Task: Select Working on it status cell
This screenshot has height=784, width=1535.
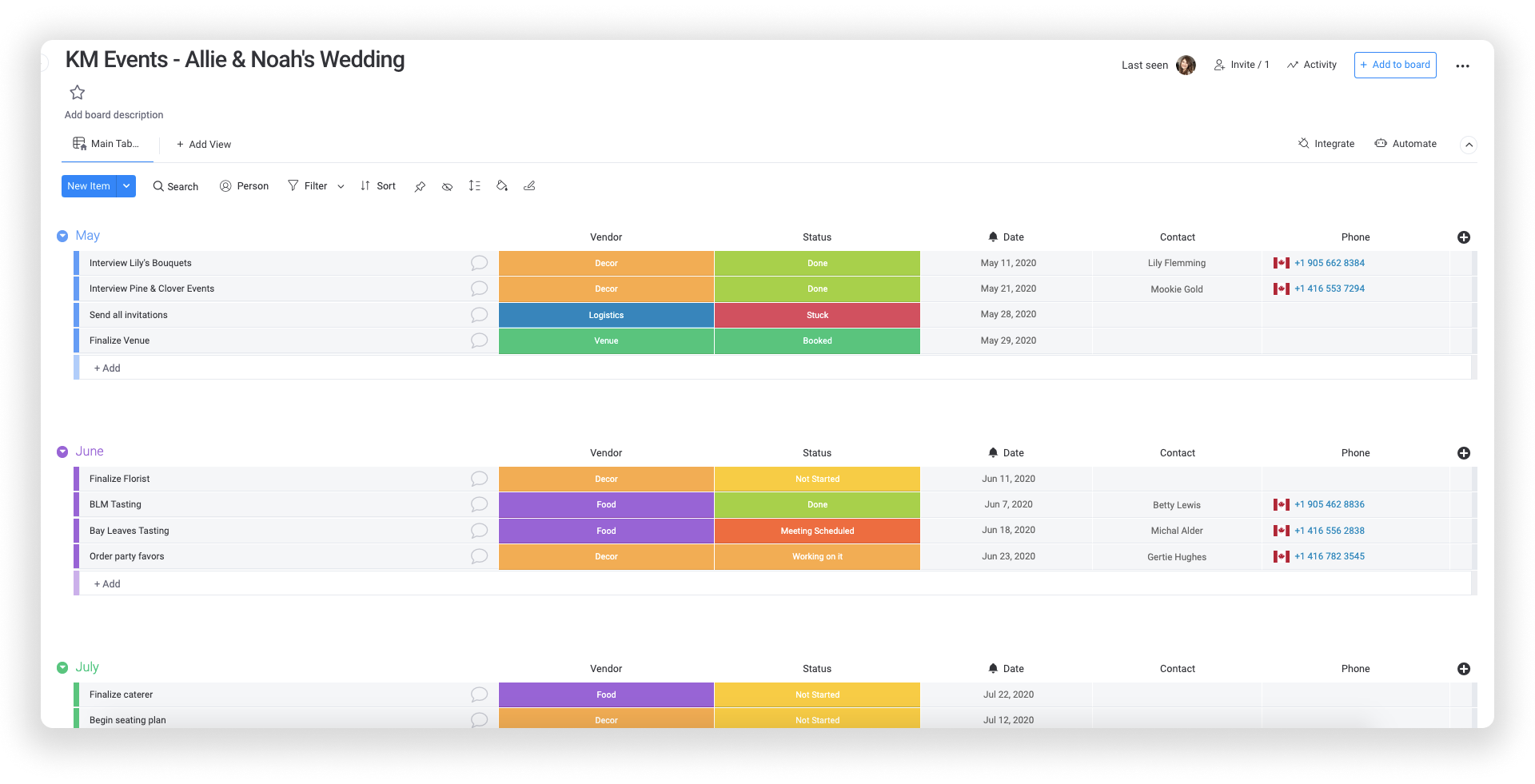Action: (x=817, y=556)
